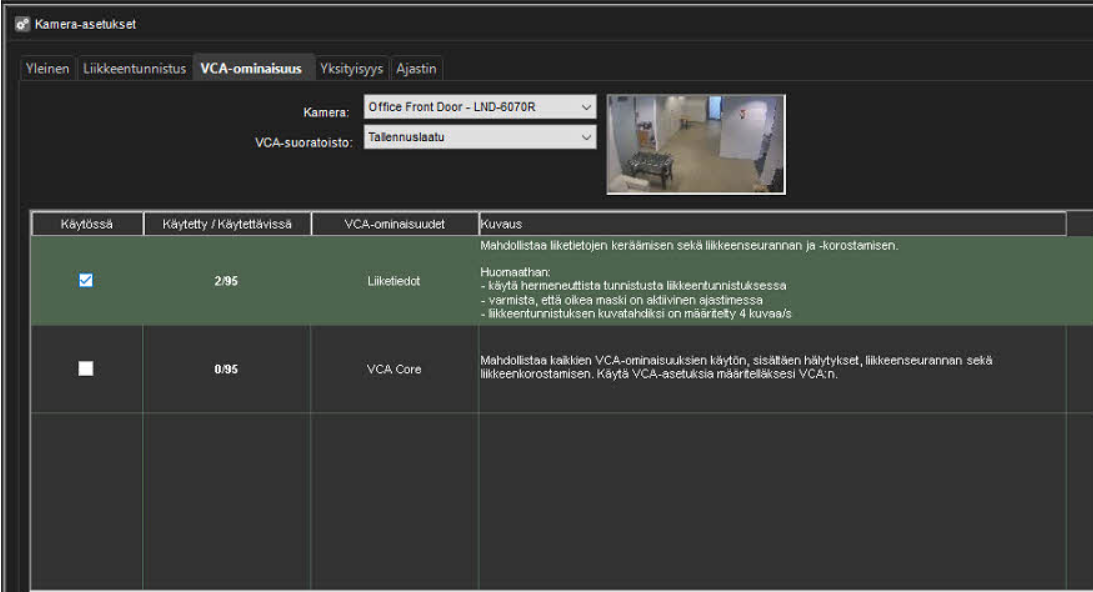Select the VCA-ominaisuus tab
Screen dimensions: 1093x592
[253, 68]
